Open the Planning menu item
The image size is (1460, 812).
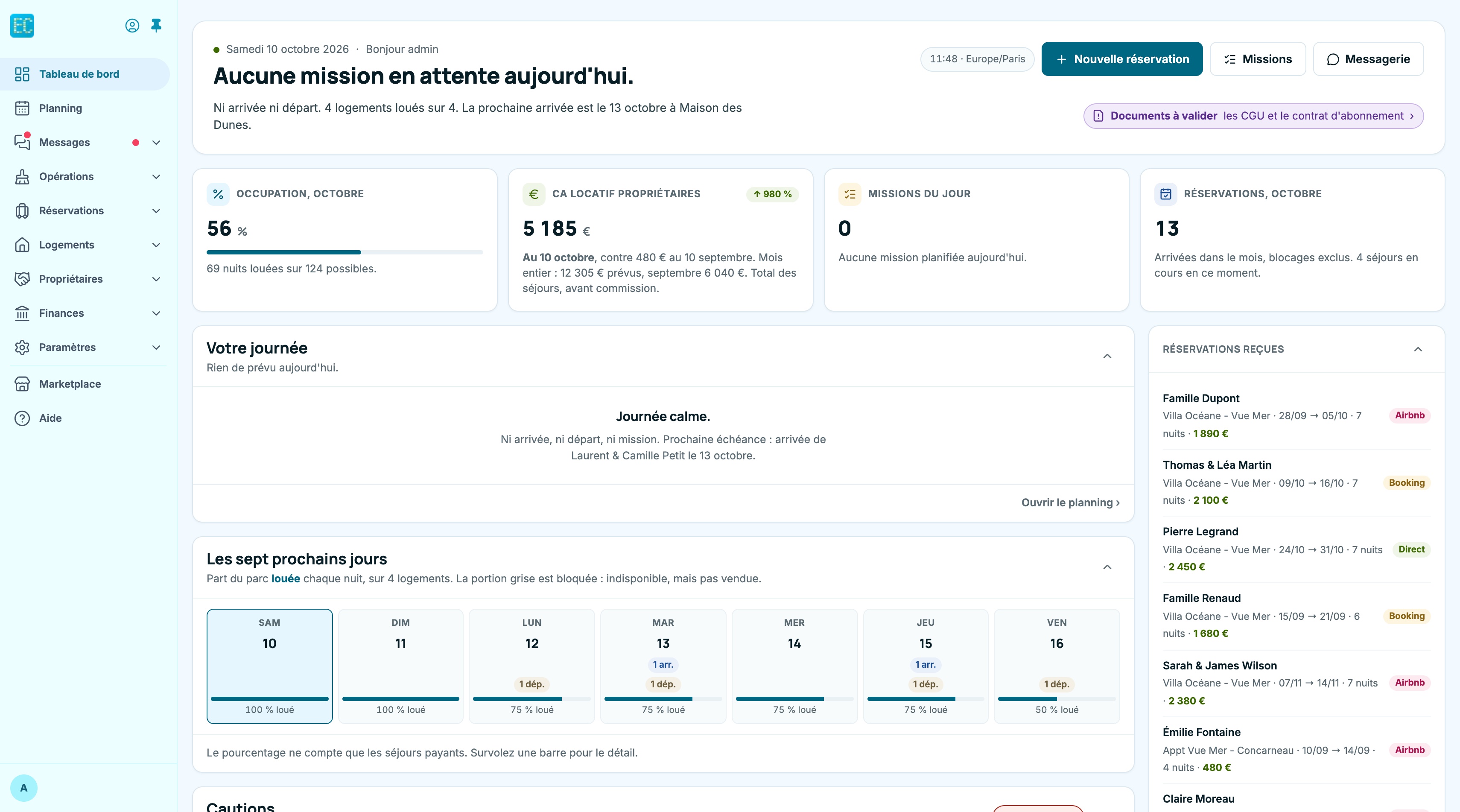[x=85, y=108]
